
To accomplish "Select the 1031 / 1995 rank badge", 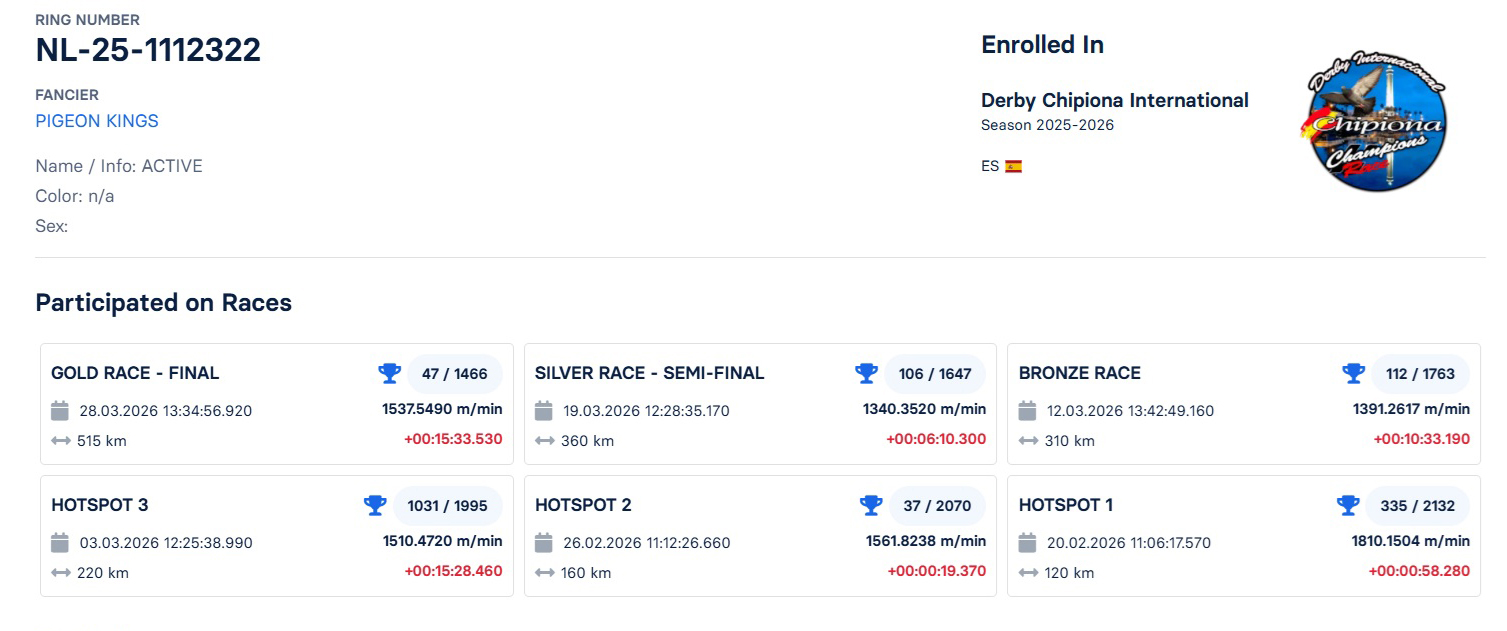I will pos(446,506).
